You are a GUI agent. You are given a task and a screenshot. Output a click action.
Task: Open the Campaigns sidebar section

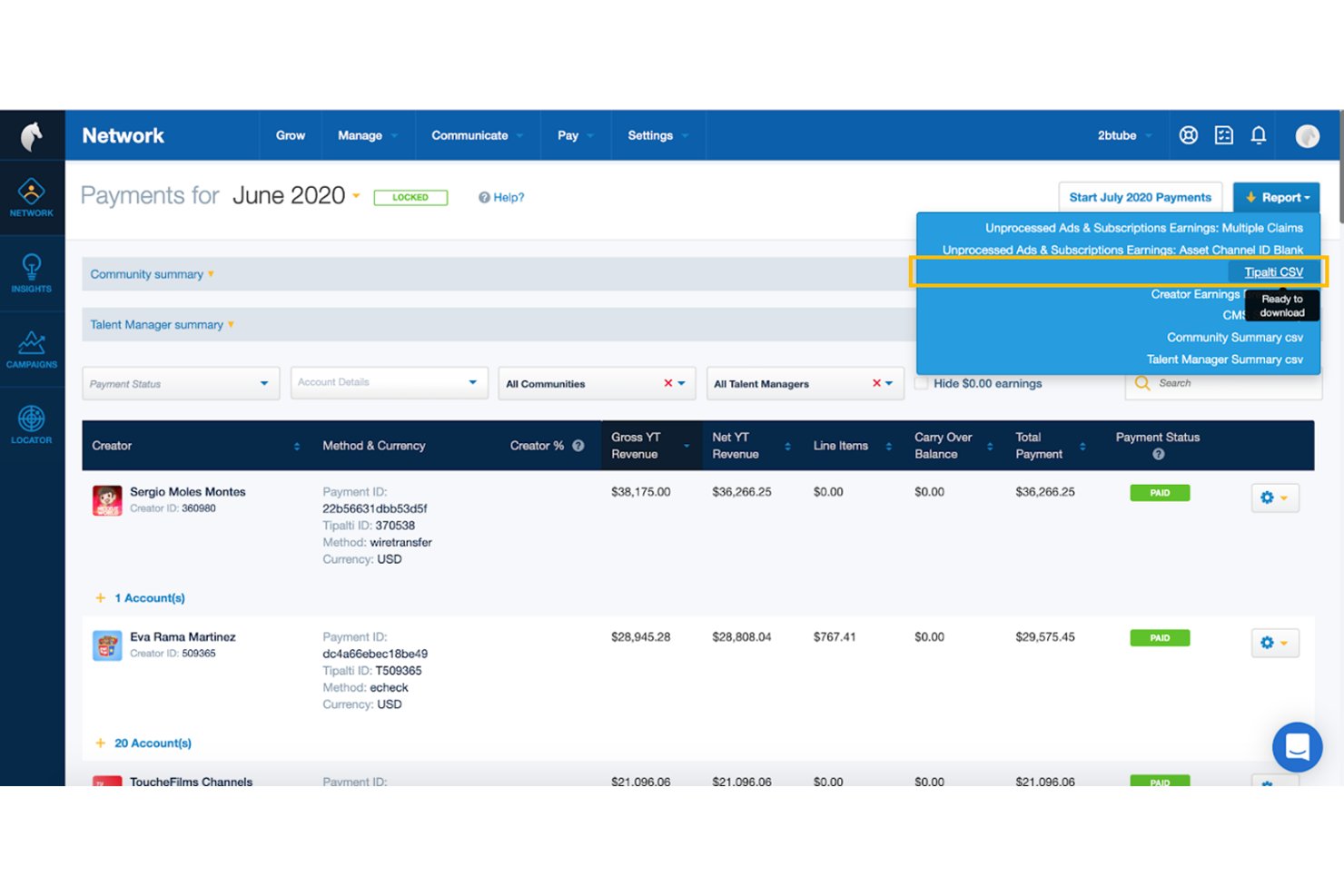[32, 350]
